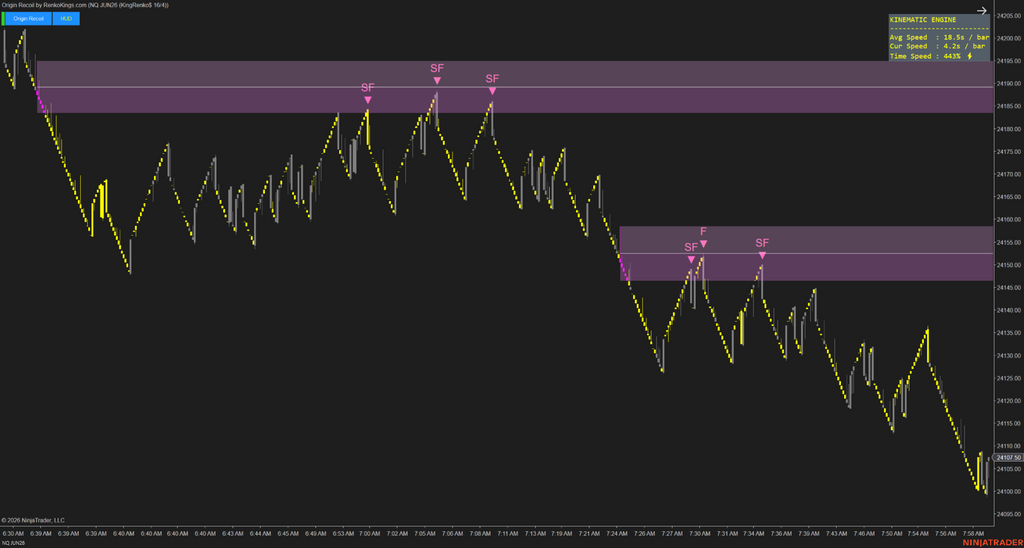Image resolution: width=1024 pixels, height=548 pixels.
Task: Click the white arrow icon at top right
Action: pos(982,10)
